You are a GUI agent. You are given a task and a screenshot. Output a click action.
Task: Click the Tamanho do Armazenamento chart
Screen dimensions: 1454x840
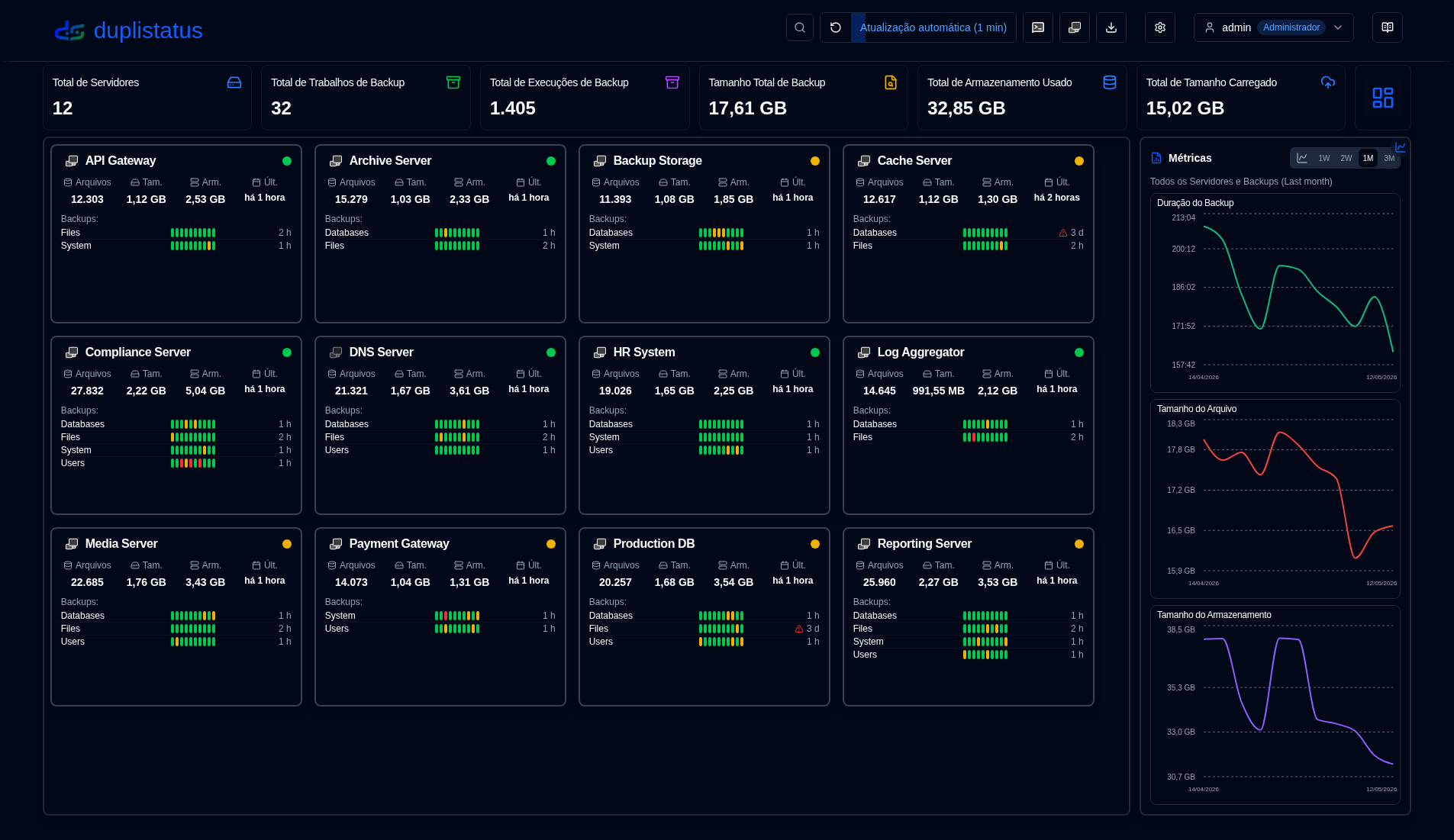(x=1275, y=705)
